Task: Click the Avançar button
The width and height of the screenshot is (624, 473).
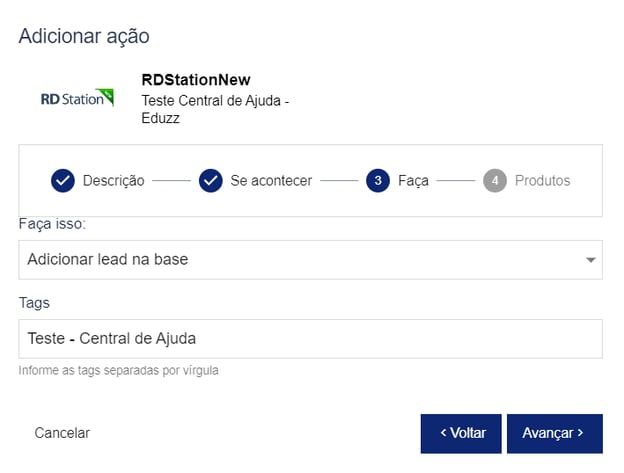Action: [x=554, y=433]
